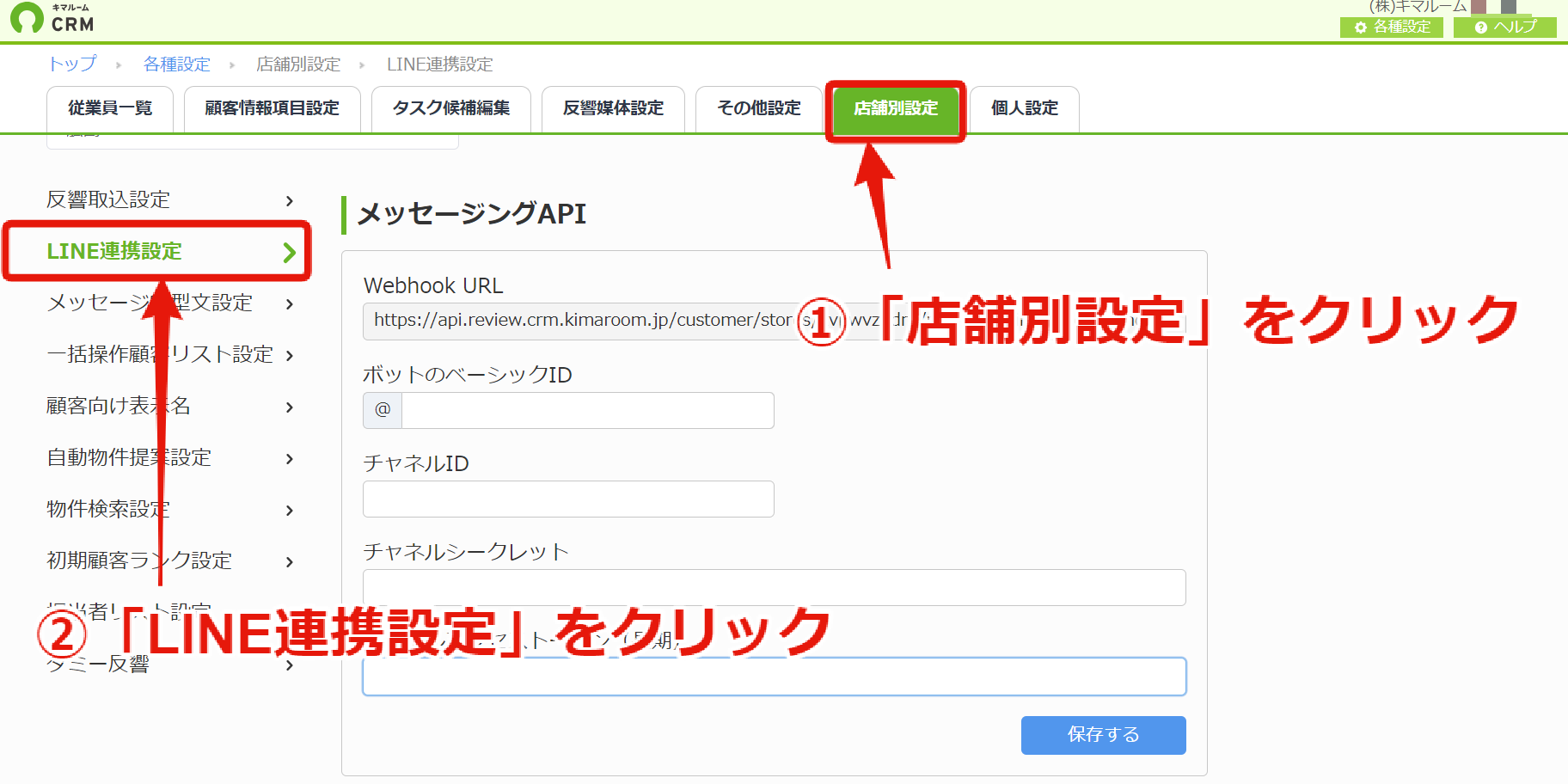Click 店舗別設定 breadcrumb text
1568x784 pixels.
pos(298,64)
